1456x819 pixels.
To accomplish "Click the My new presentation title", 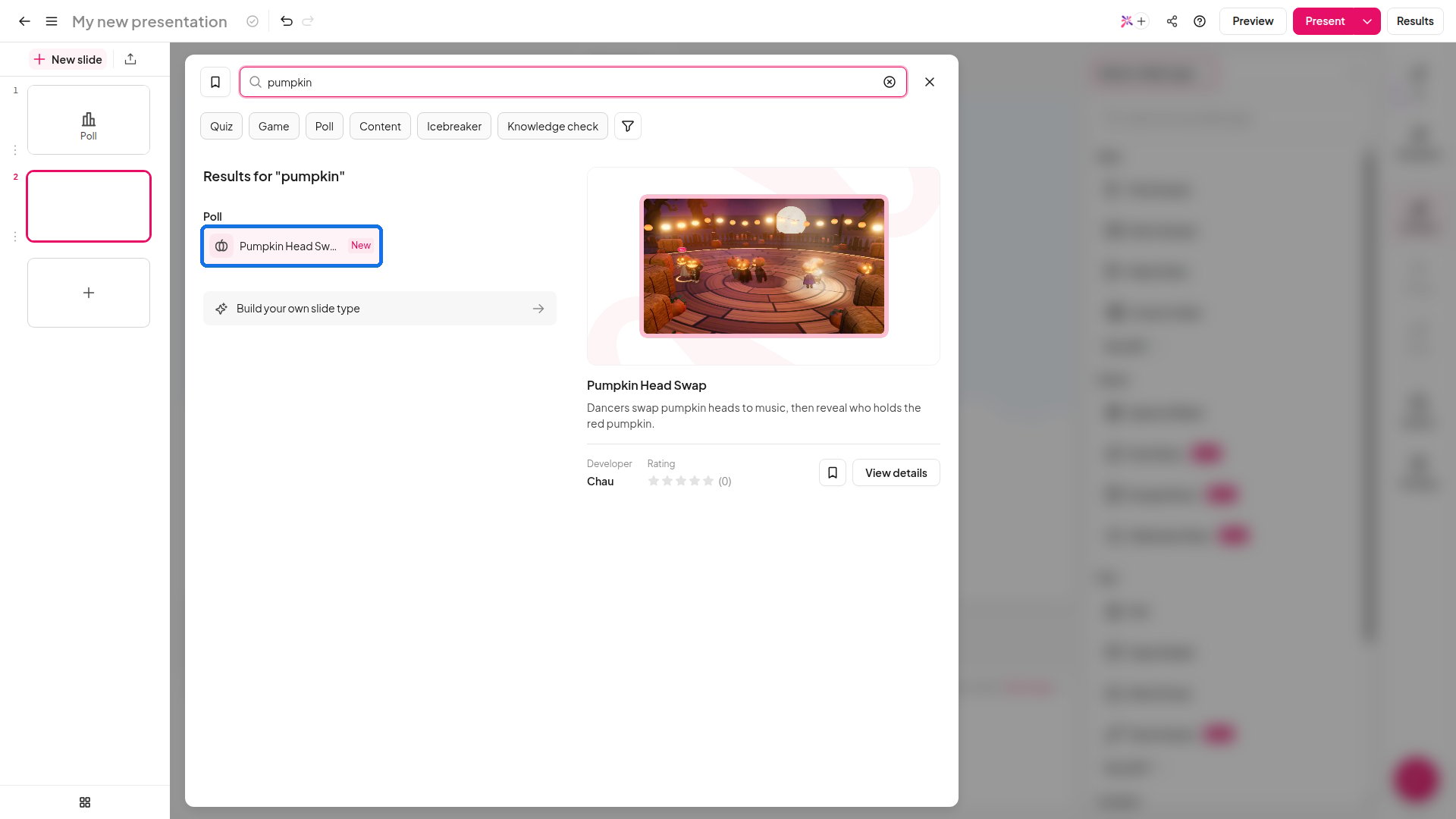I will 149,21.
